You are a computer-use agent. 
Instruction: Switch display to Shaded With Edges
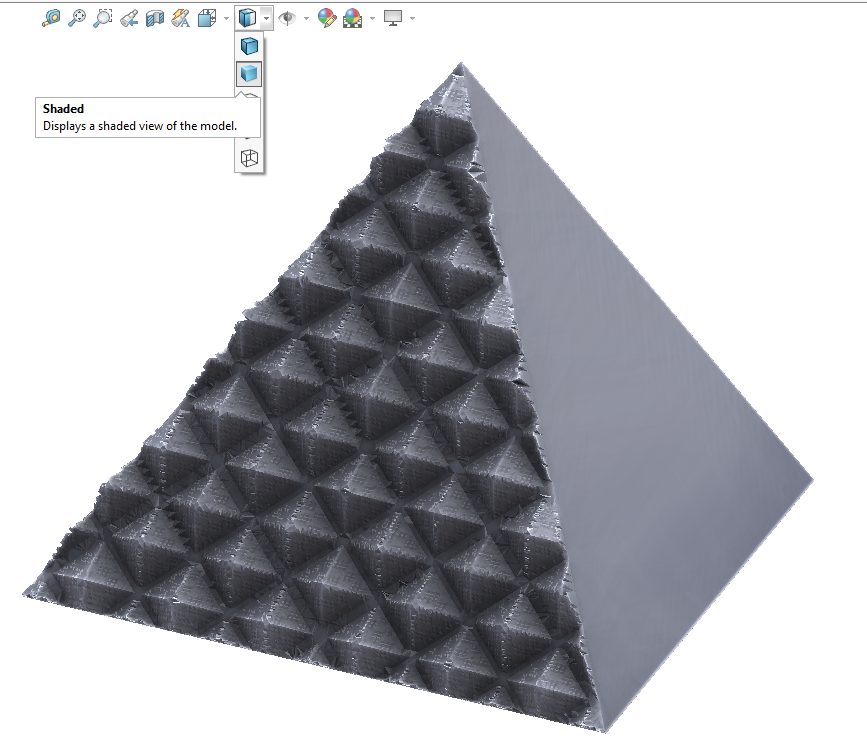[248, 45]
